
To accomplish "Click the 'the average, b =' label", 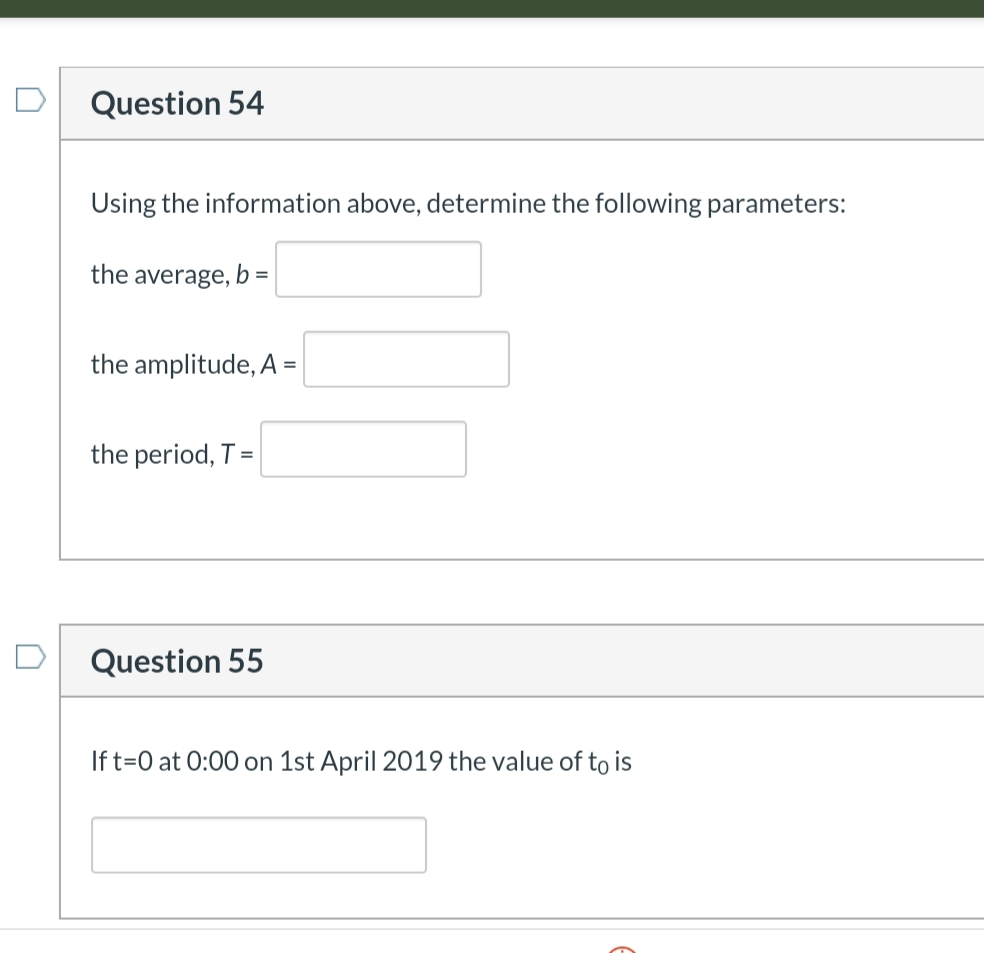I will point(179,275).
